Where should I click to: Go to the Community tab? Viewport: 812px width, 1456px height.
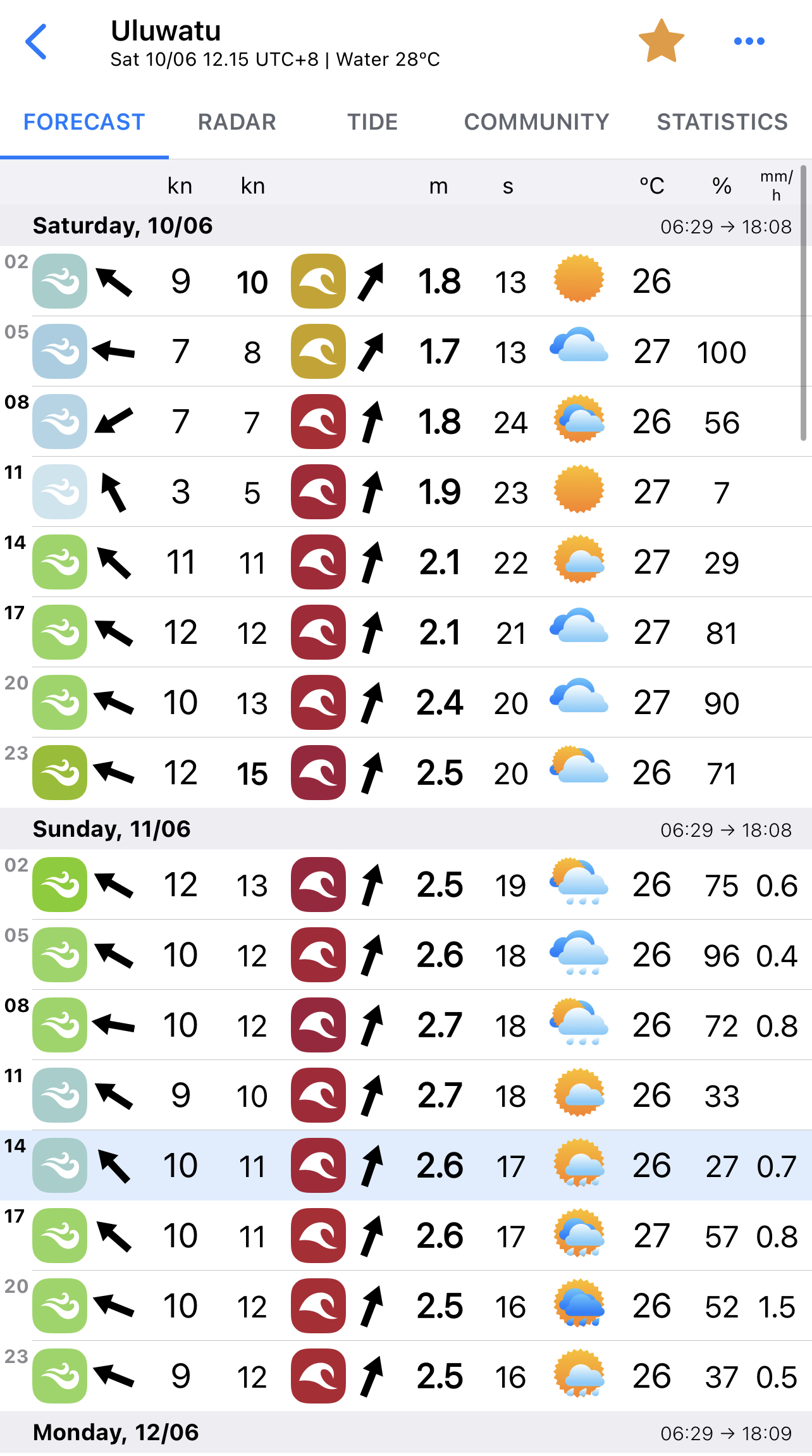click(x=536, y=122)
